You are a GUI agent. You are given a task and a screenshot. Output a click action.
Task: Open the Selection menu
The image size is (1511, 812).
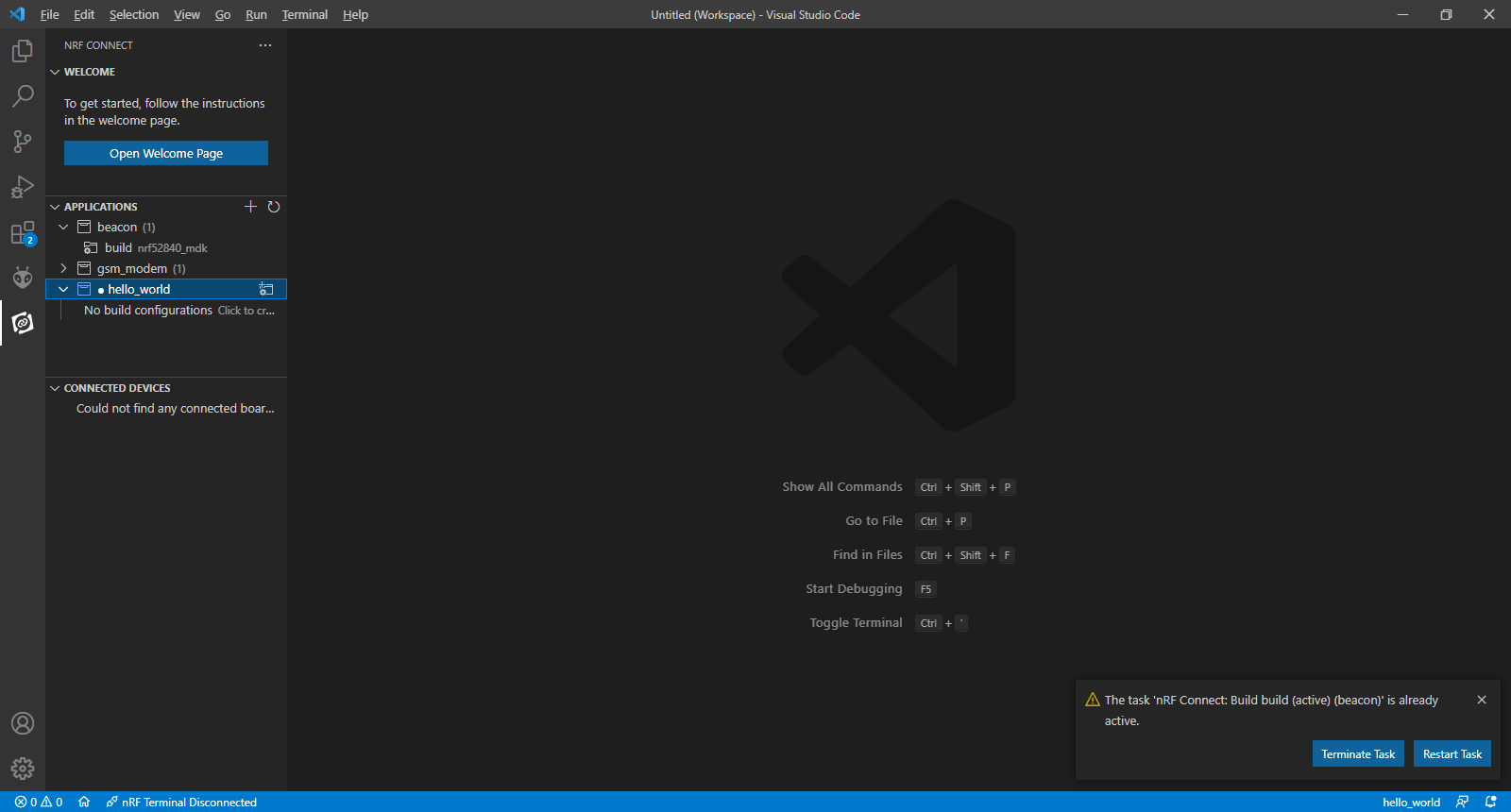[134, 14]
